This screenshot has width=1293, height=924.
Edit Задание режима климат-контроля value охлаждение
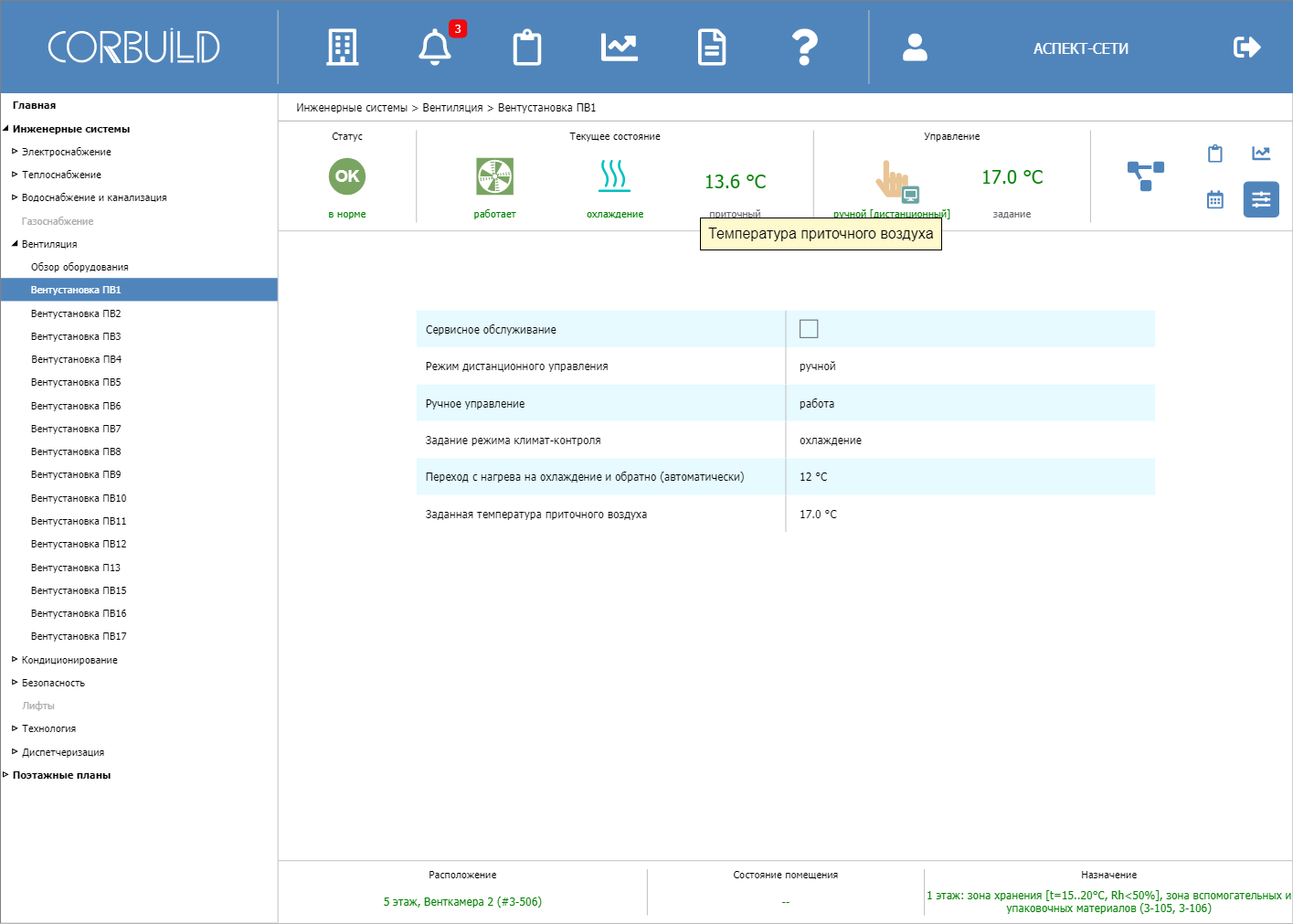(830, 441)
